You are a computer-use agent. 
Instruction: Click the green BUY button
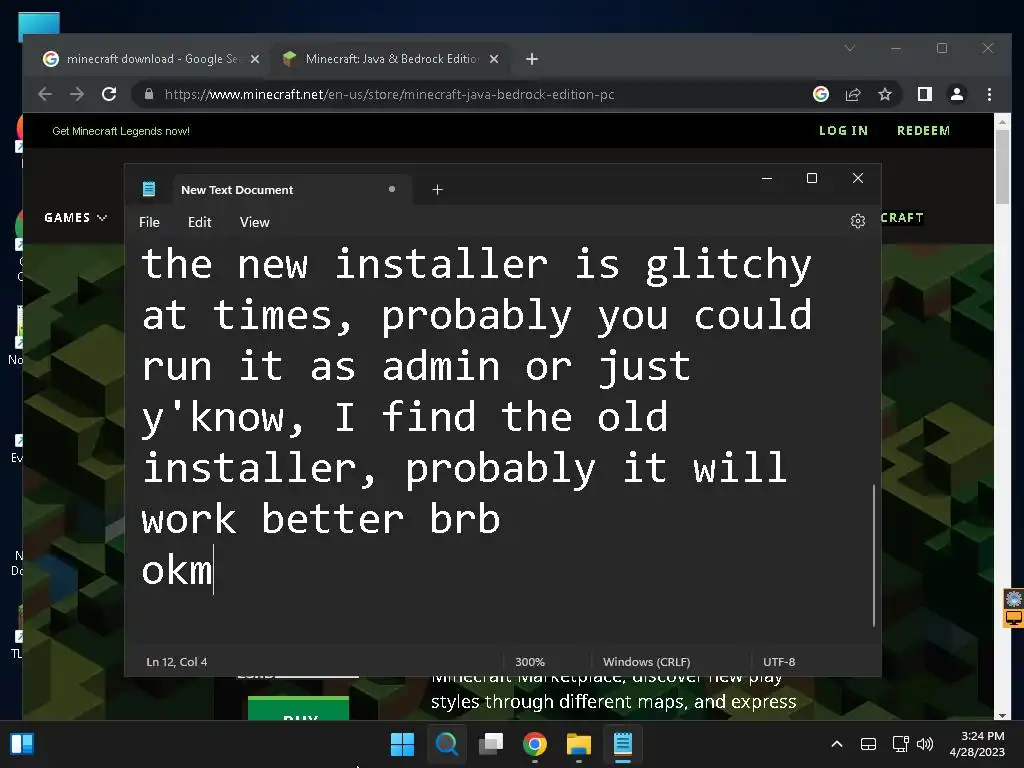click(x=298, y=709)
